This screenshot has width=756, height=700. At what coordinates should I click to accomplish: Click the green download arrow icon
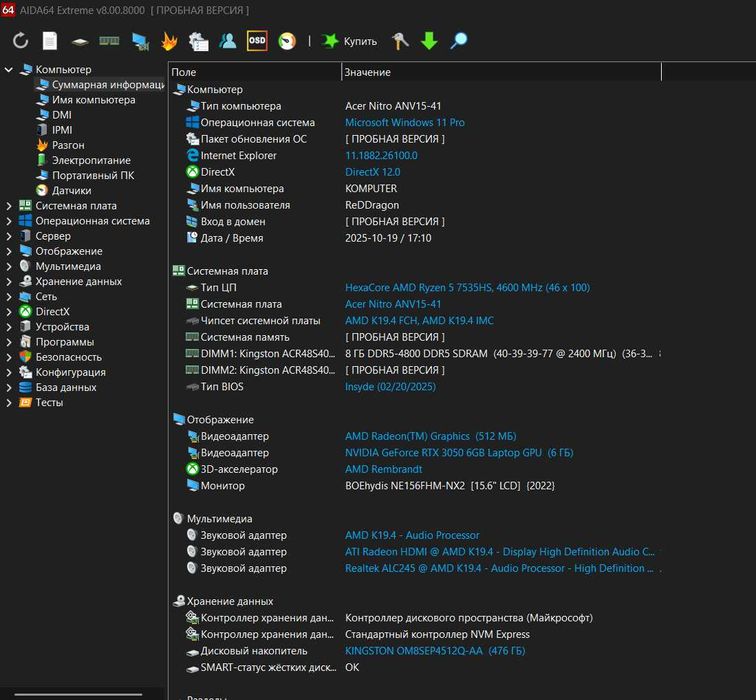[429, 41]
